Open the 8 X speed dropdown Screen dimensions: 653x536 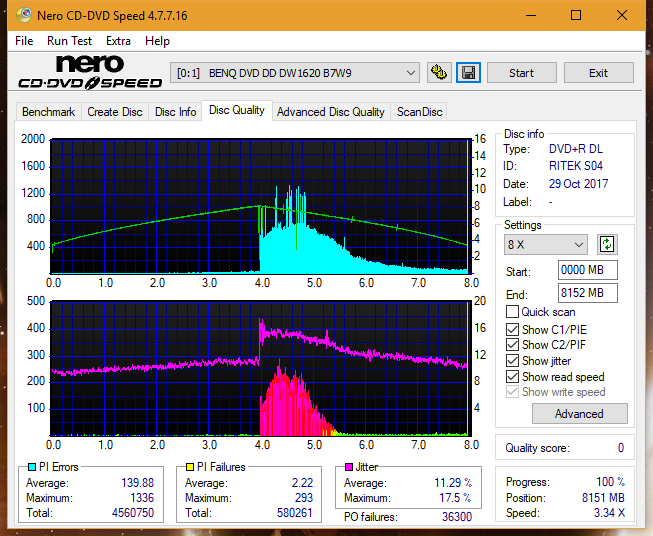(546, 244)
